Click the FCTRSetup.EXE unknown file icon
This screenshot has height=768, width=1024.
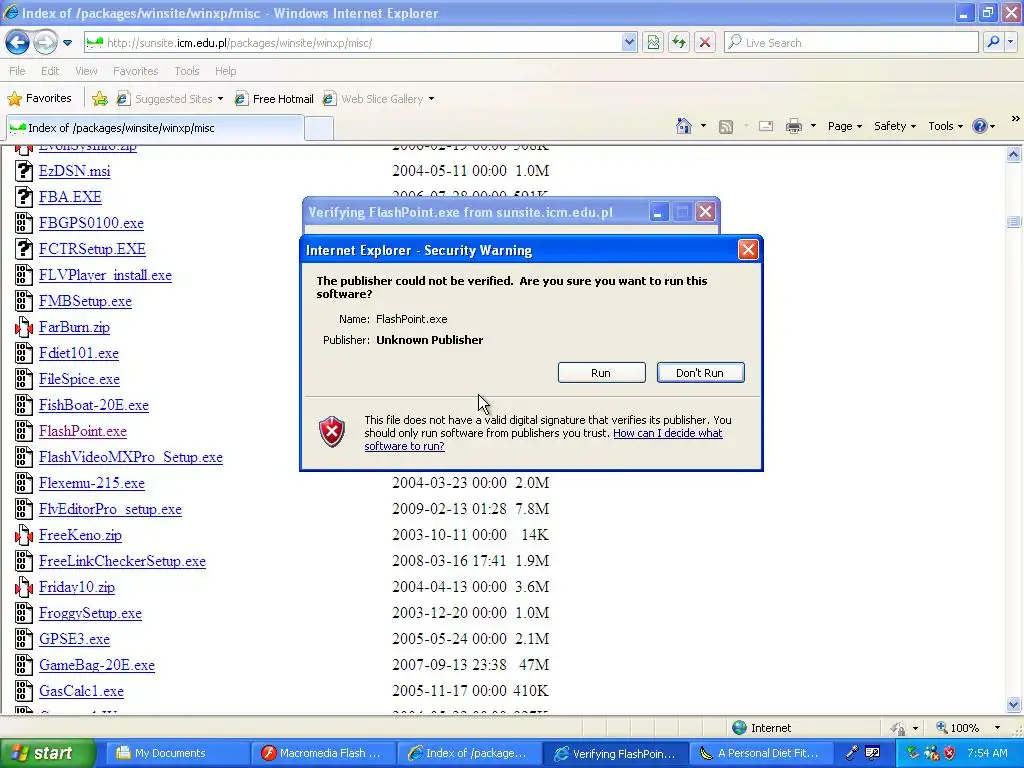(24, 249)
